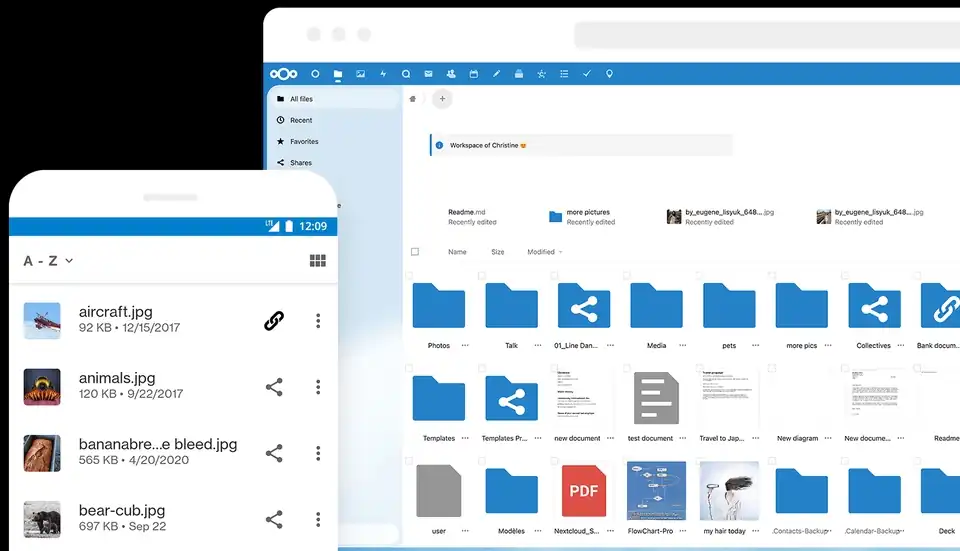Image resolution: width=960 pixels, height=551 pixels.
Task: Open the Calendar app icon in top bar
Action: 474,74
